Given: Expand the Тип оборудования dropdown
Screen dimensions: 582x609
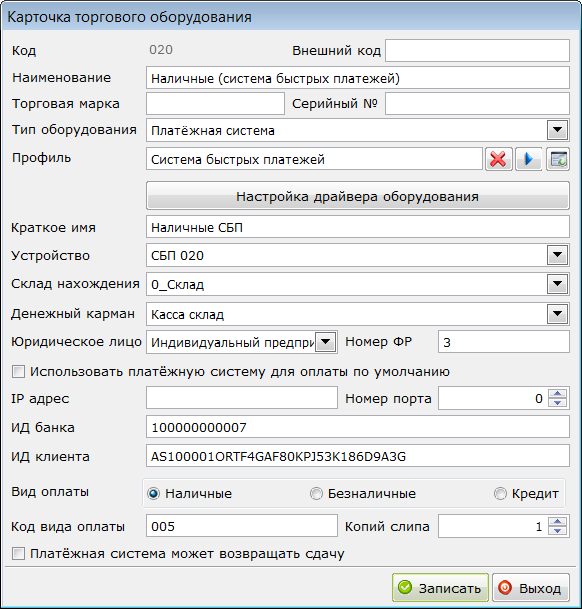Looking at the screenshot, I should 558,130.
